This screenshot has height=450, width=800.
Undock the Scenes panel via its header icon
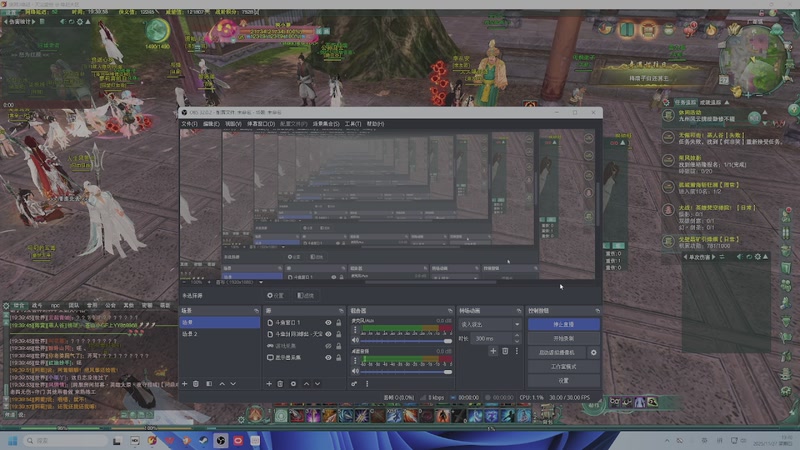click(256, 311)
